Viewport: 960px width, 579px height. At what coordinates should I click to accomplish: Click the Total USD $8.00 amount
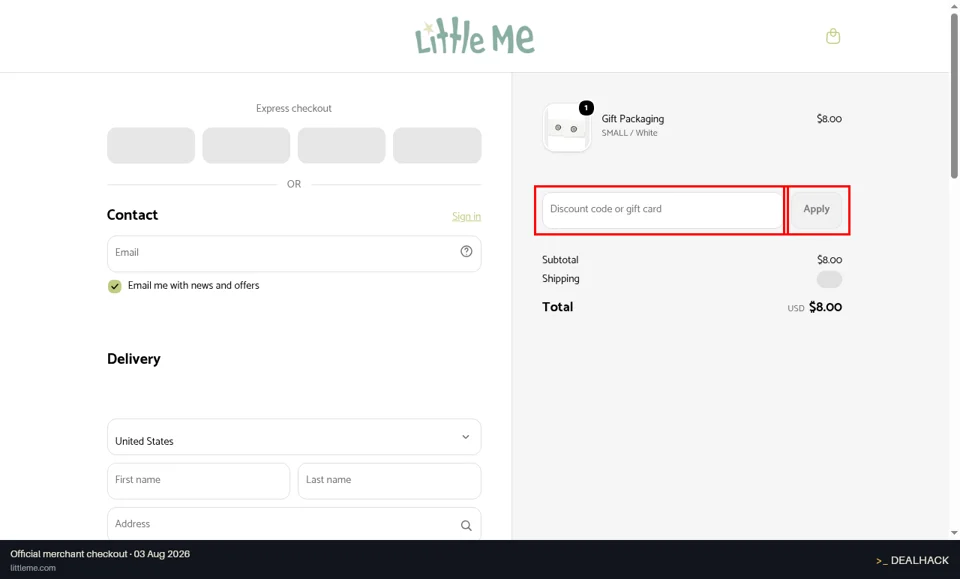[x=814, y=307]
